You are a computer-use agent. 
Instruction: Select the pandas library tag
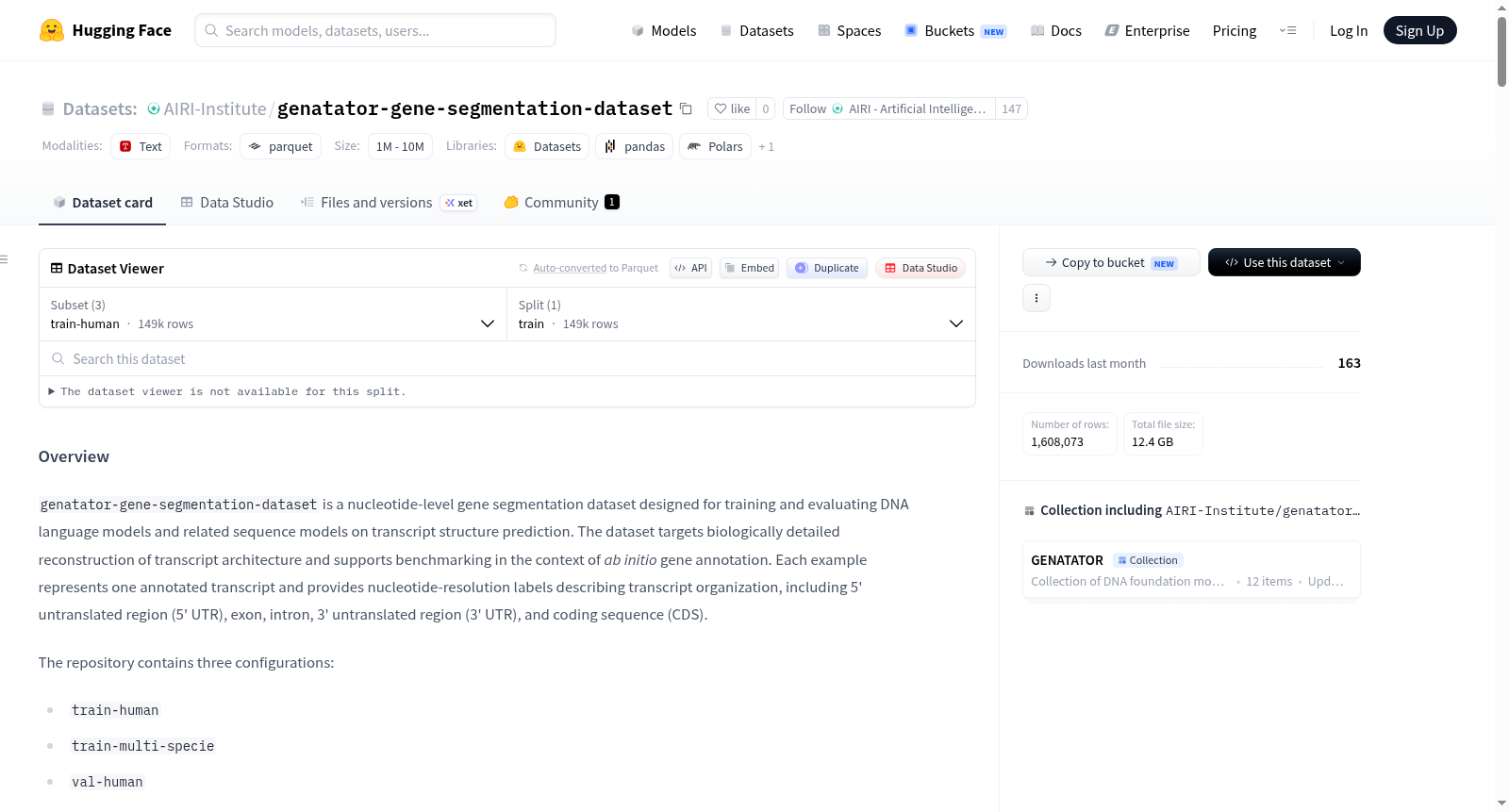(x=635, y=146)
